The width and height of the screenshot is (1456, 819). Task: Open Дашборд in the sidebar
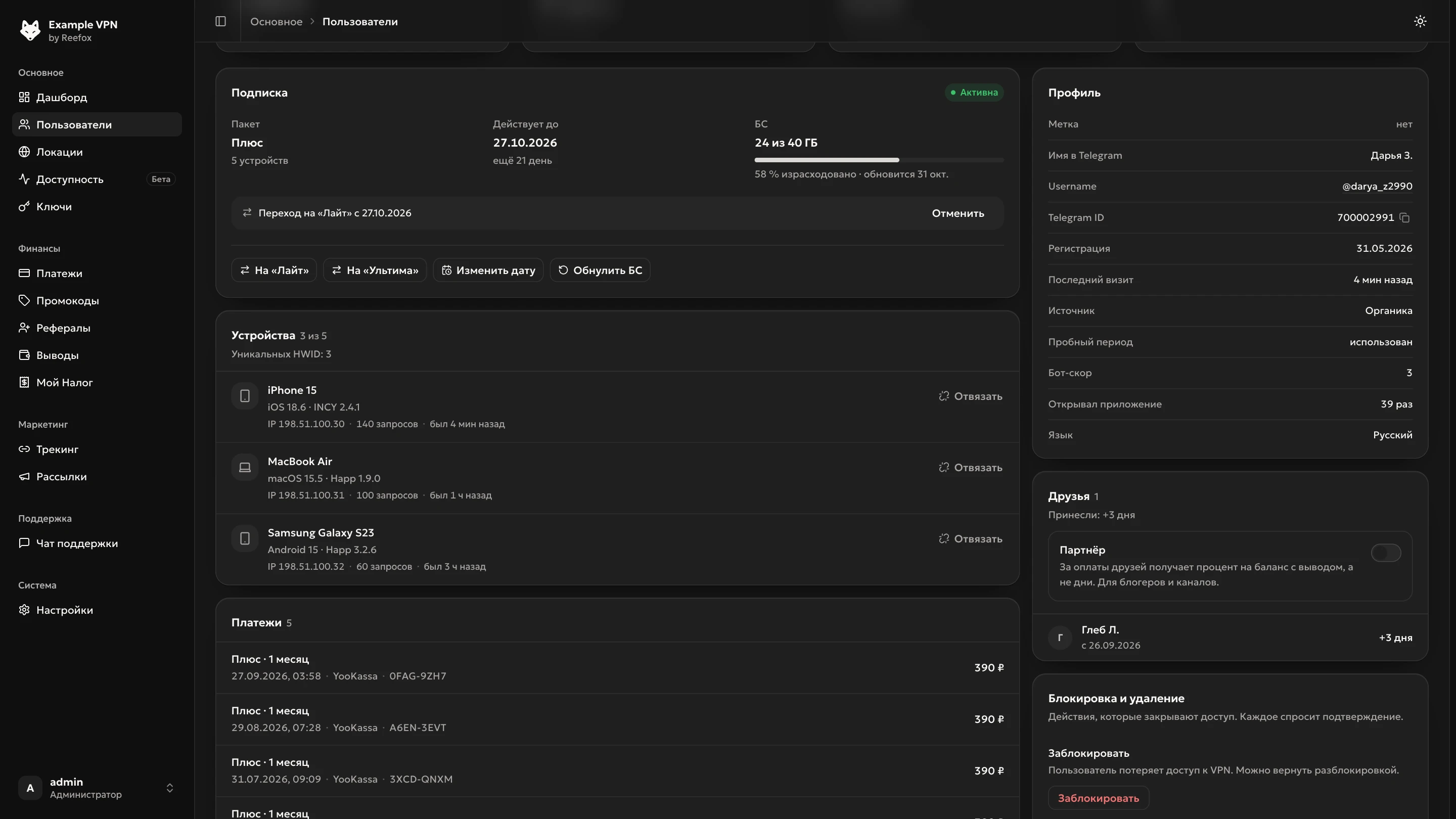pyautogui.click(x=97, y=97)
